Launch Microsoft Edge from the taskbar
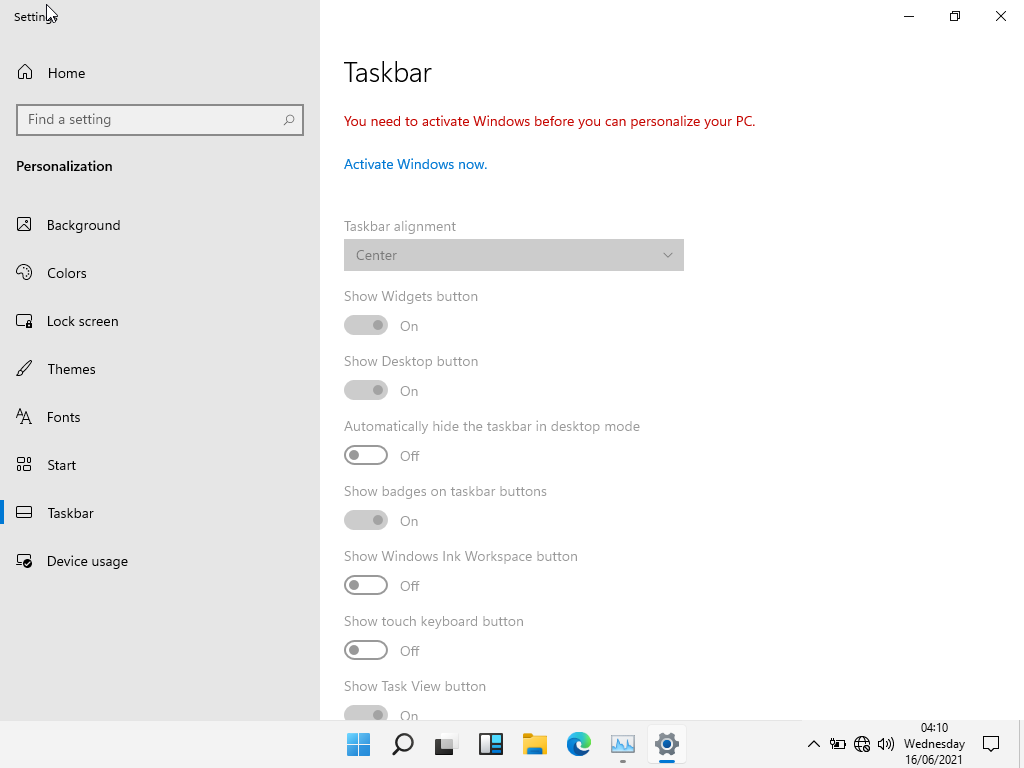This screenshot has width=1024, height=768. click(579, 744)
